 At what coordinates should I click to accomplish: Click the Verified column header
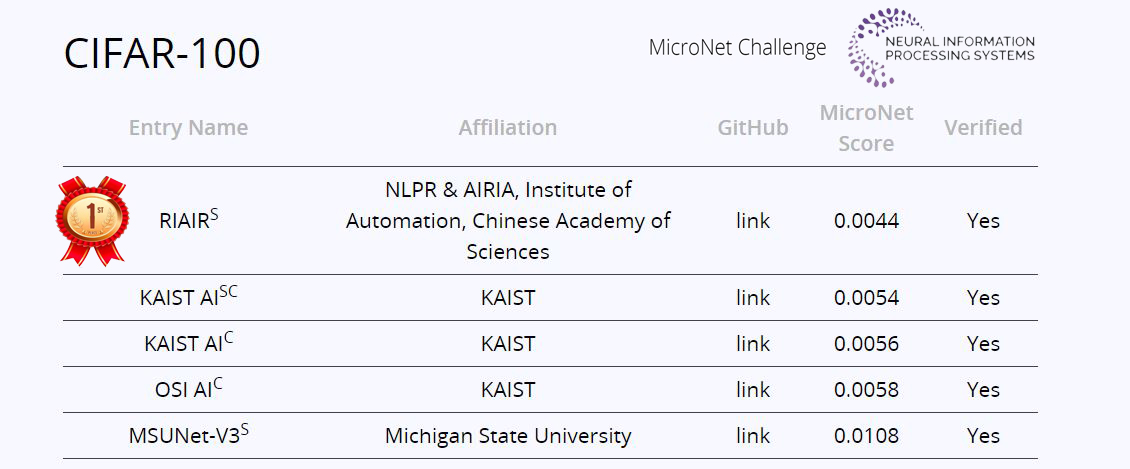983,127
